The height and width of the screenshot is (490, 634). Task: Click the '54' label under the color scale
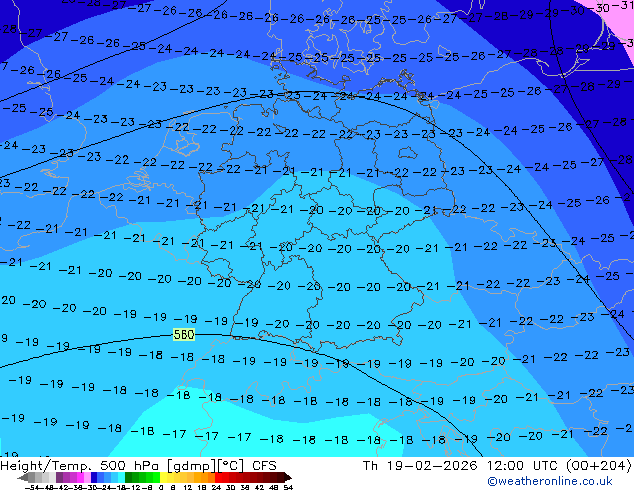tap(288, 487)
